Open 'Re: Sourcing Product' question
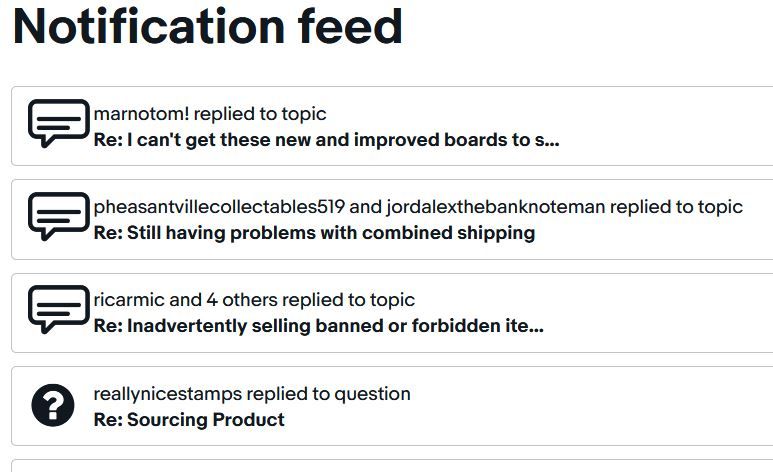Screen dimensions: 773x472 click(x=189, y=420)
